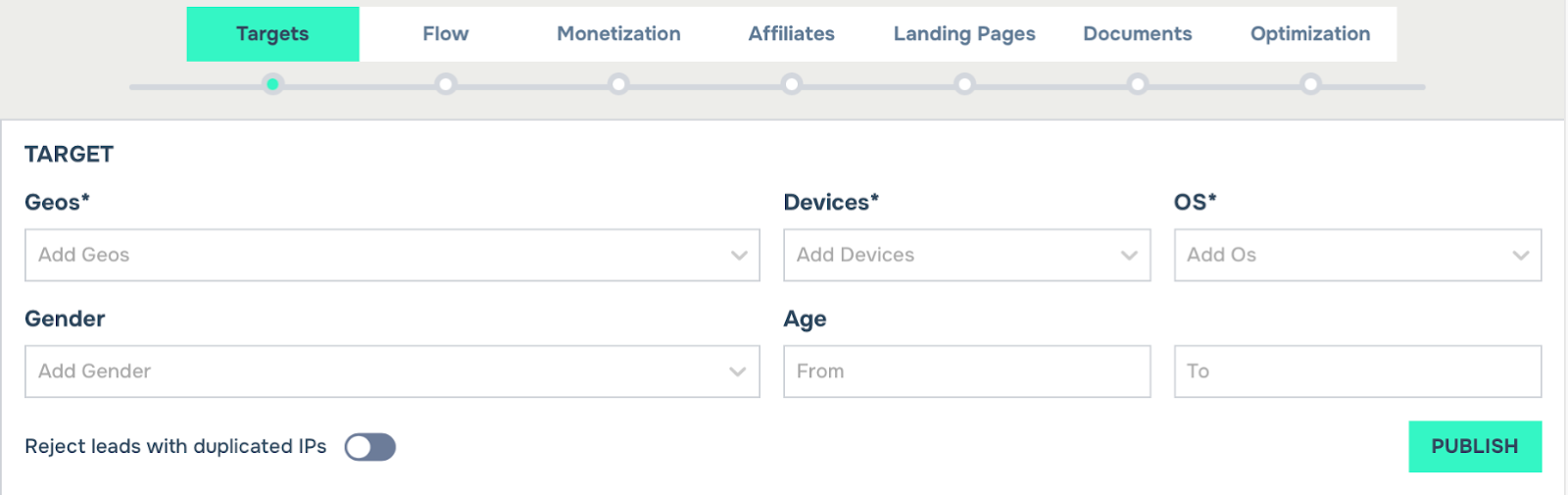Viewport: 1568px width, 495px height.
Task: Enable Reject leads with duplicated IPs toggle
Action: 370,447
